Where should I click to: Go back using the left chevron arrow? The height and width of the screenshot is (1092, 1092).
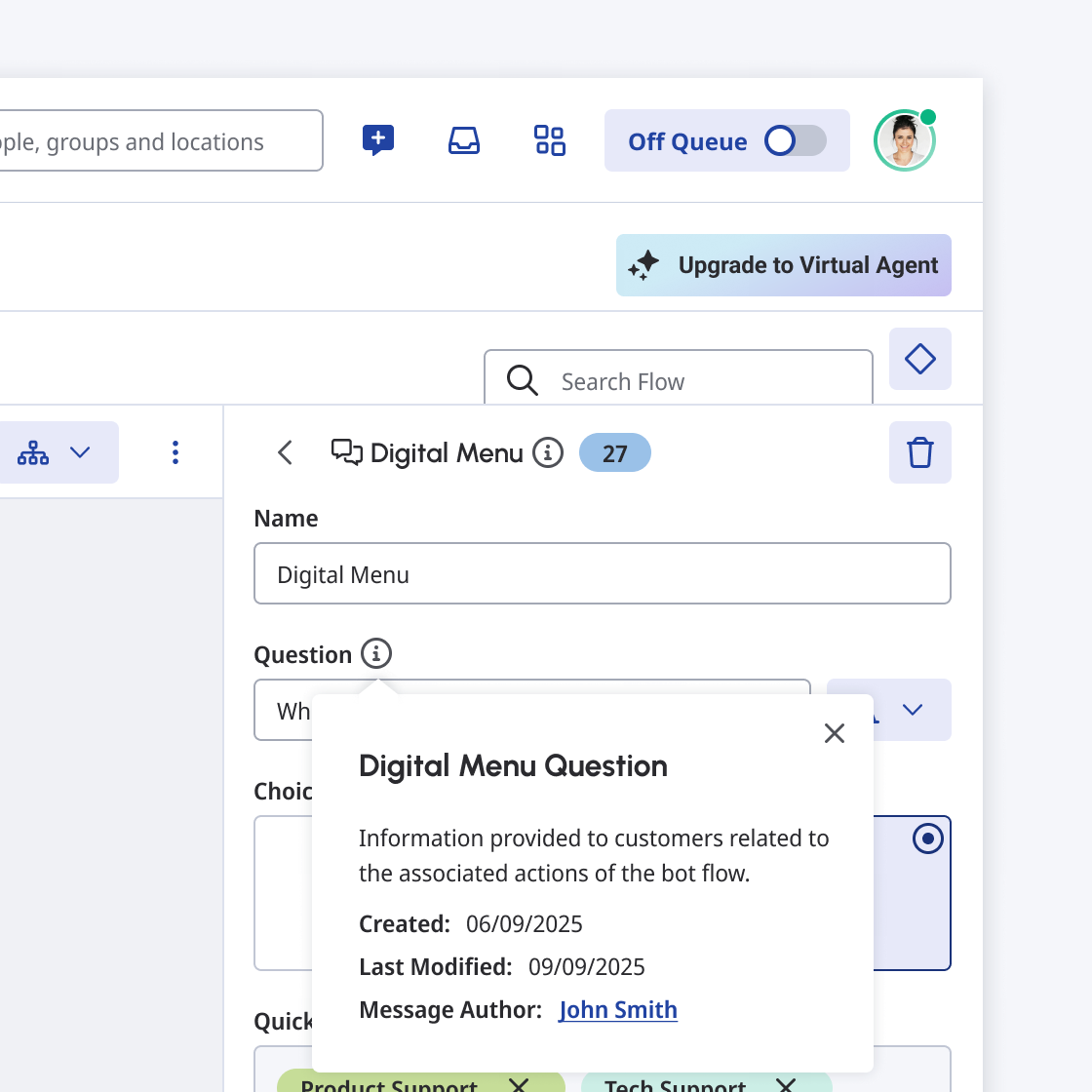coord(285,452)
